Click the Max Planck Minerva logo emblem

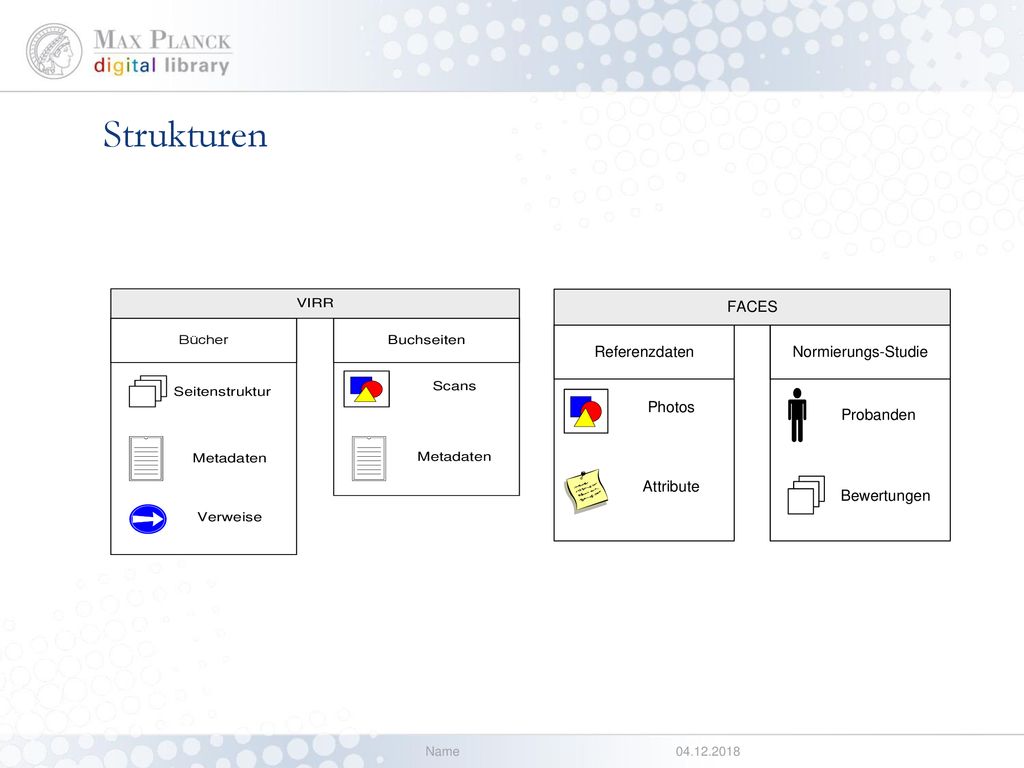(x=54, y=51)
